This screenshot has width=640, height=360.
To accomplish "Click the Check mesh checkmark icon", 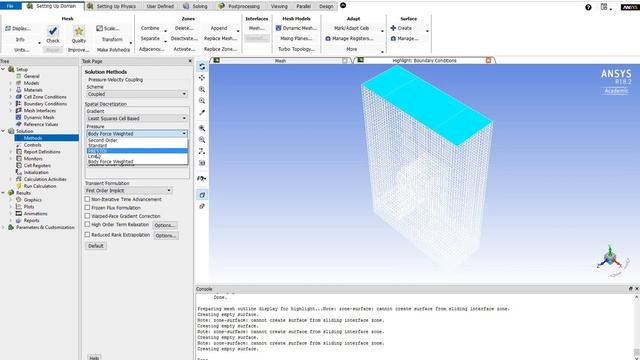I will (x=53, y=31).
